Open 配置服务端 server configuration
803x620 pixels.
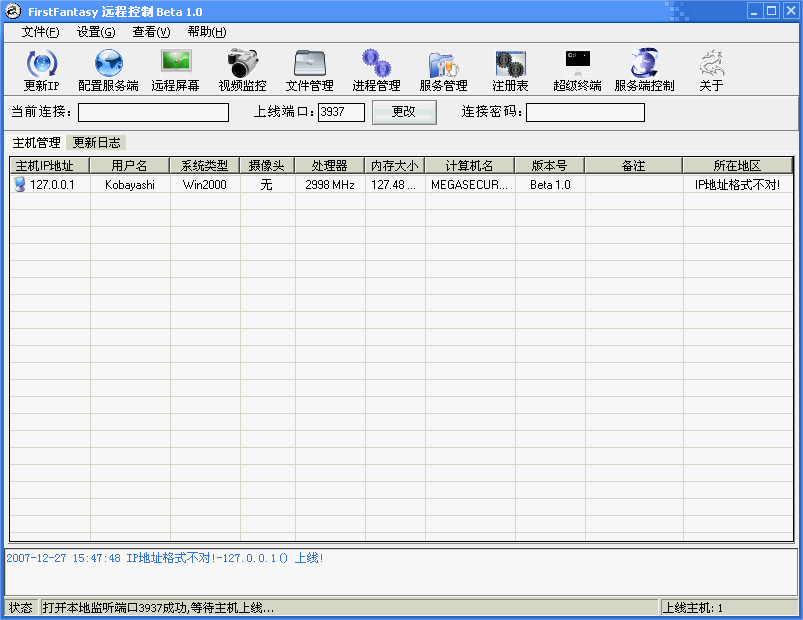[108, 70]
